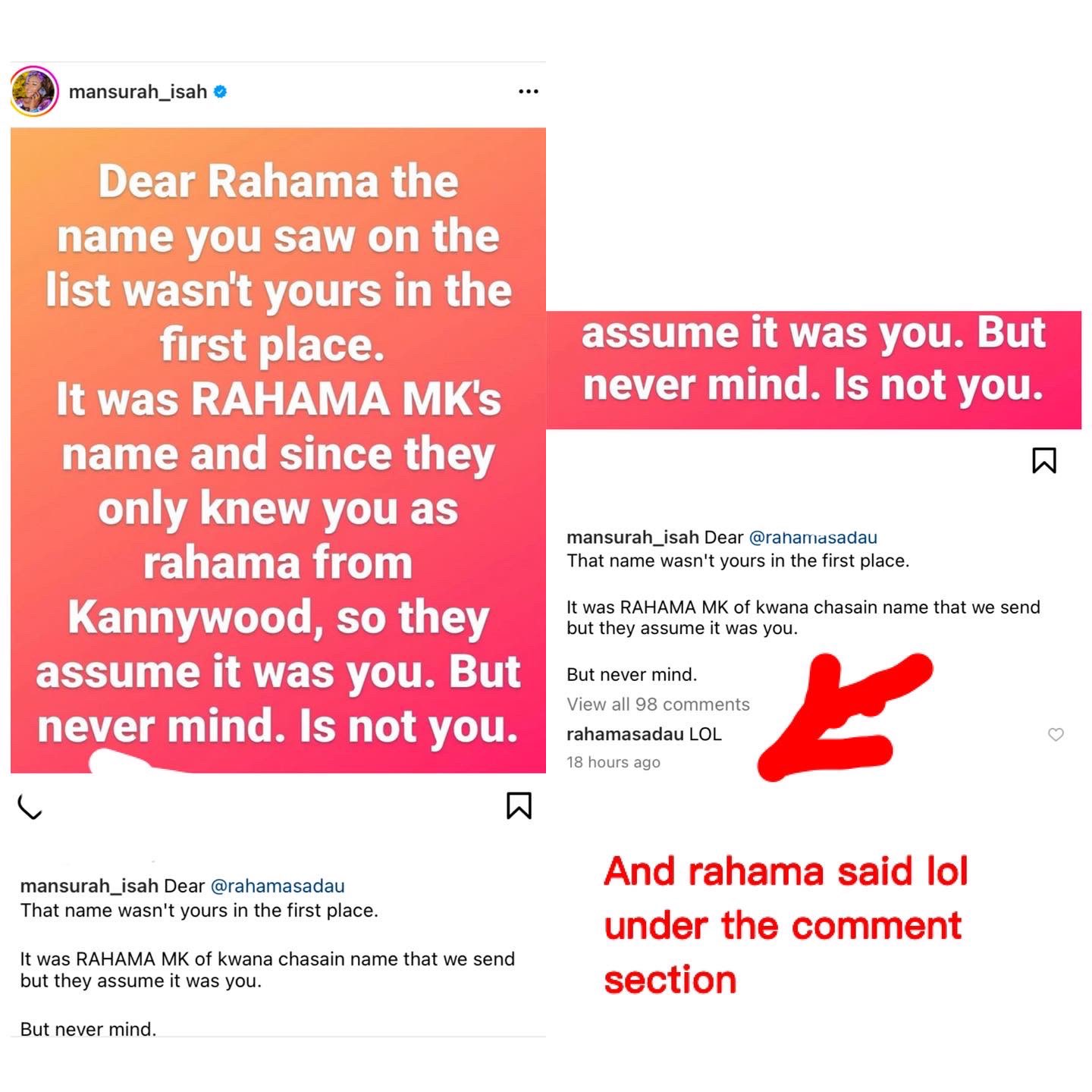
Task: Tap the LOL comment text
Action: tap(705, 734)
